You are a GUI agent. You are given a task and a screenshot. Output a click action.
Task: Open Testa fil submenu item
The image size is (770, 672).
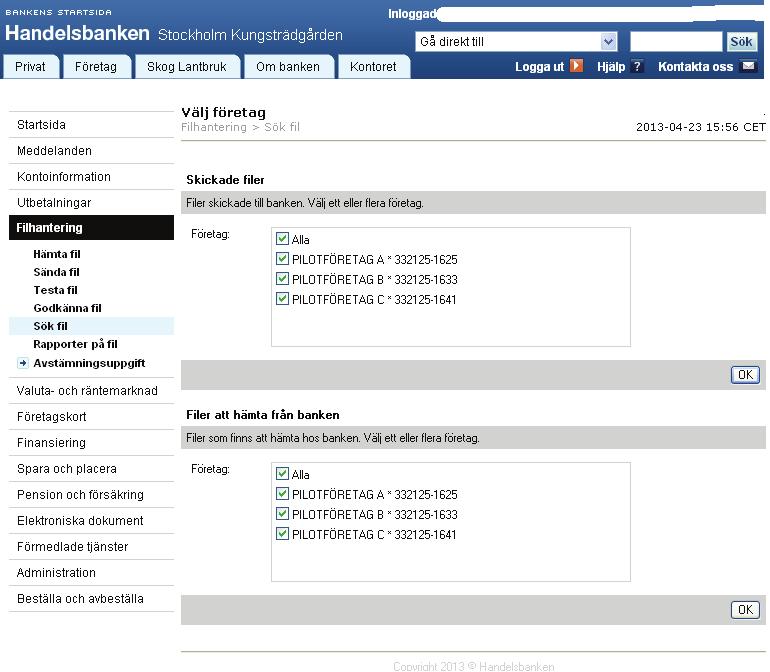click(x=55, y=290)
